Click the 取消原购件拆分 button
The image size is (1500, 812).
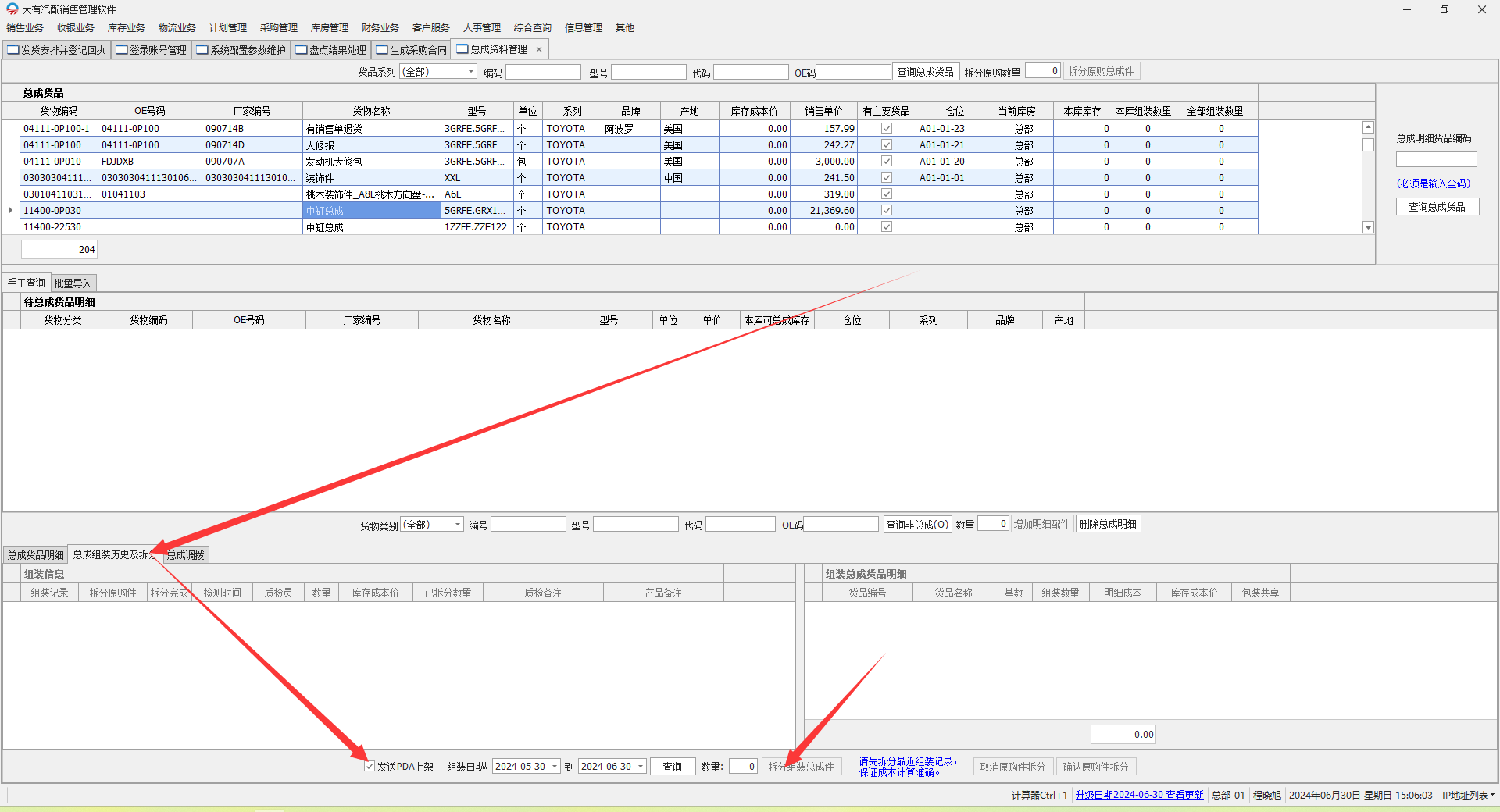[1013, 767]
